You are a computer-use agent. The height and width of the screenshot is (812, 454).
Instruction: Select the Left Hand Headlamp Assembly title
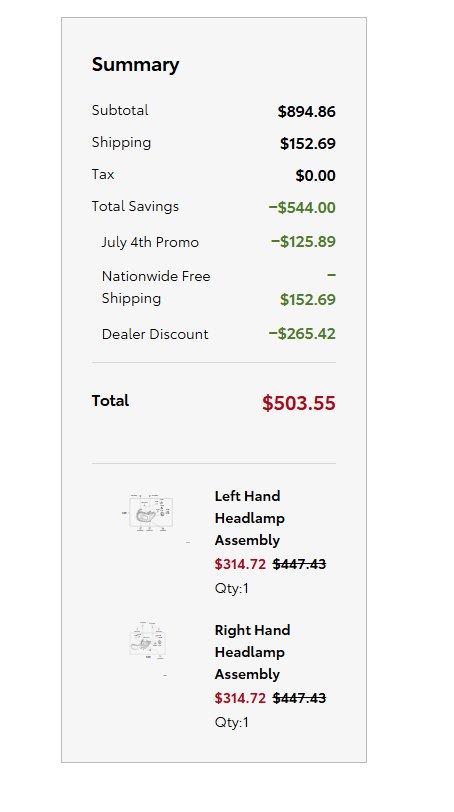click(250, 518)
